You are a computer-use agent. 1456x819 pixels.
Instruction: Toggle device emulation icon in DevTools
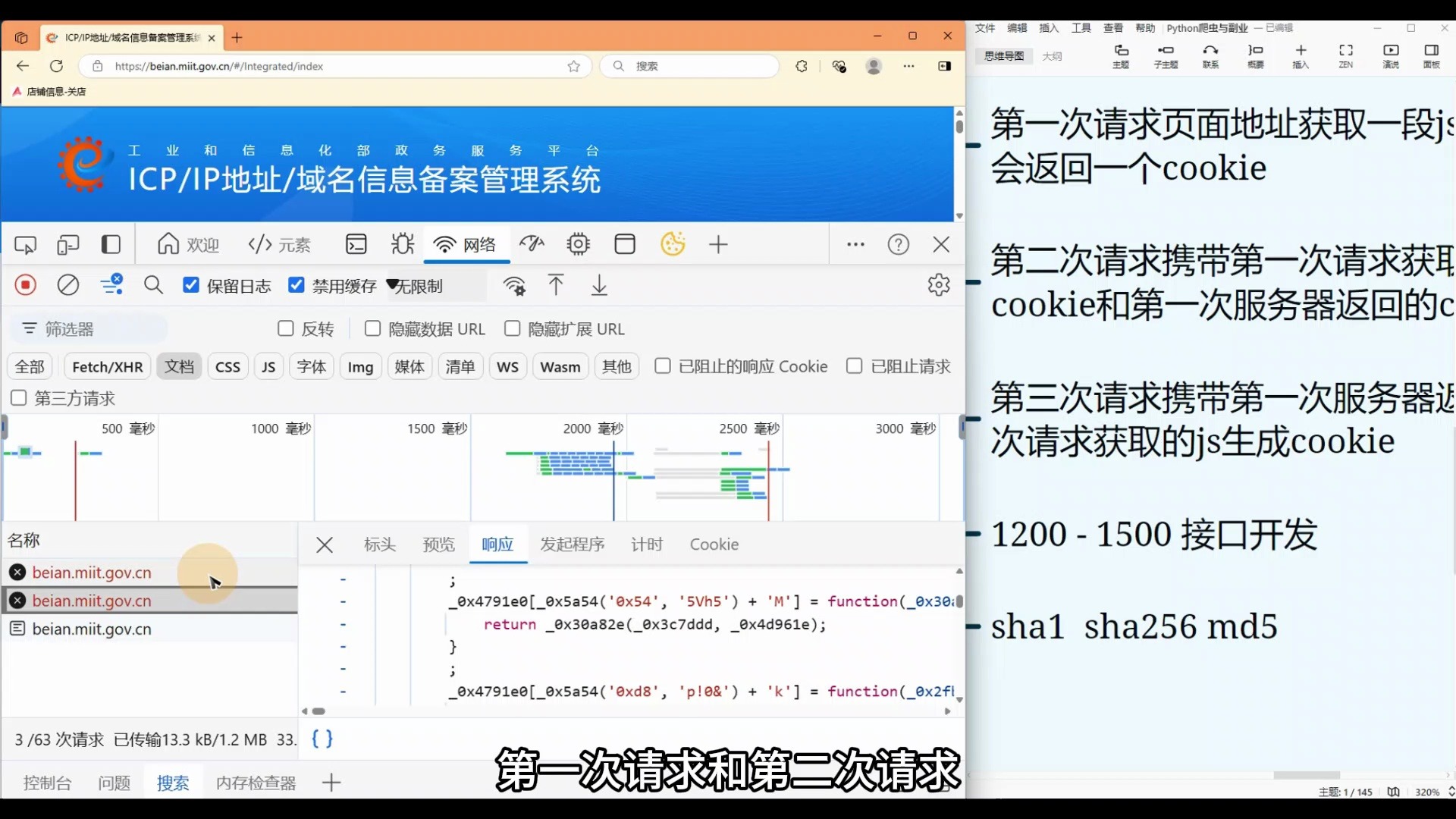click(68, 245)
